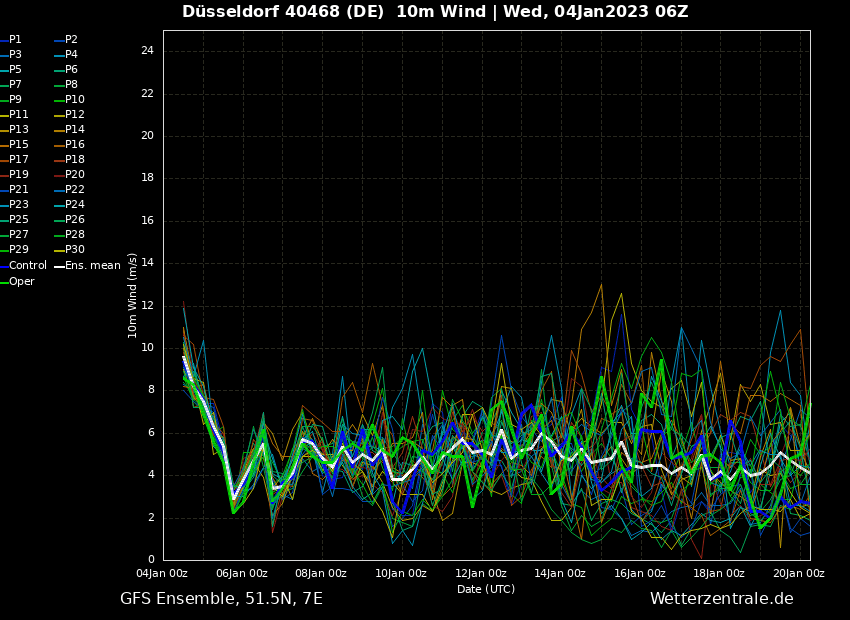Click the Ens. mean legend label
The height and width of the screenshot is (620, 850).
[x=92, y=266]
